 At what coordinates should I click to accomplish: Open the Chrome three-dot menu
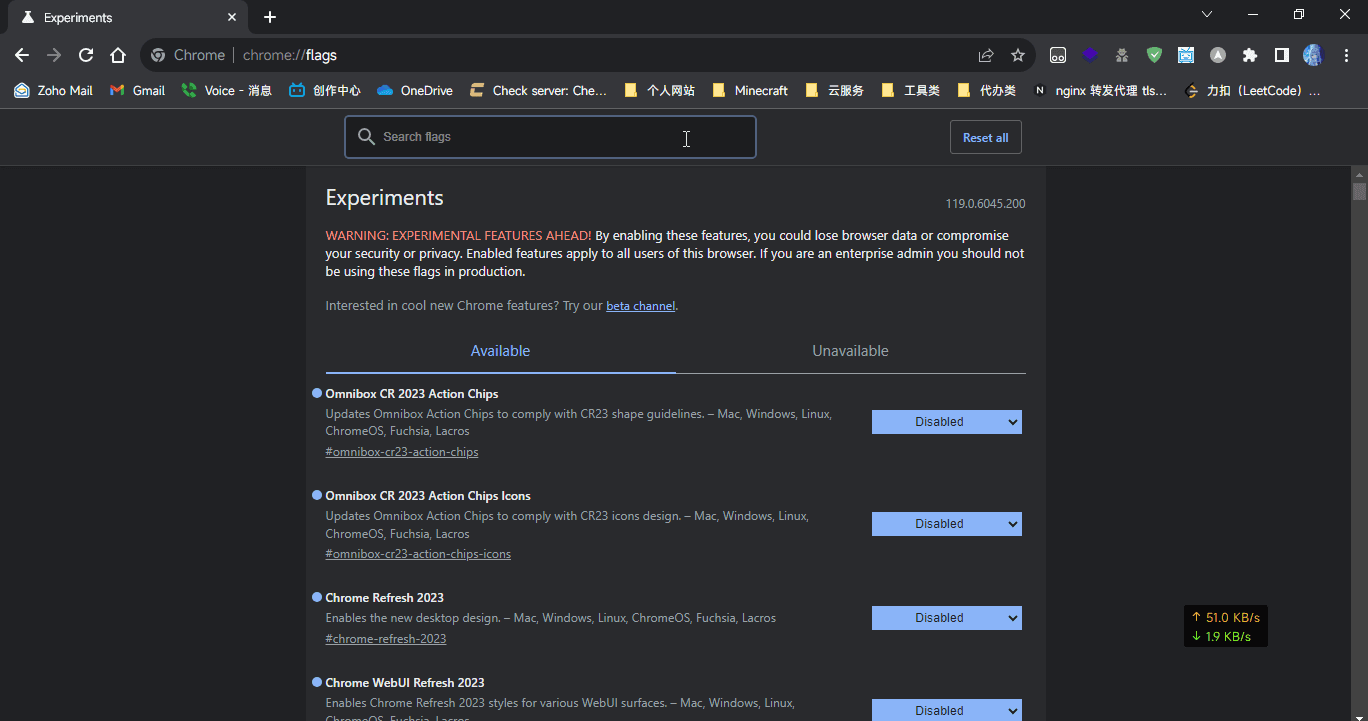1345,55
